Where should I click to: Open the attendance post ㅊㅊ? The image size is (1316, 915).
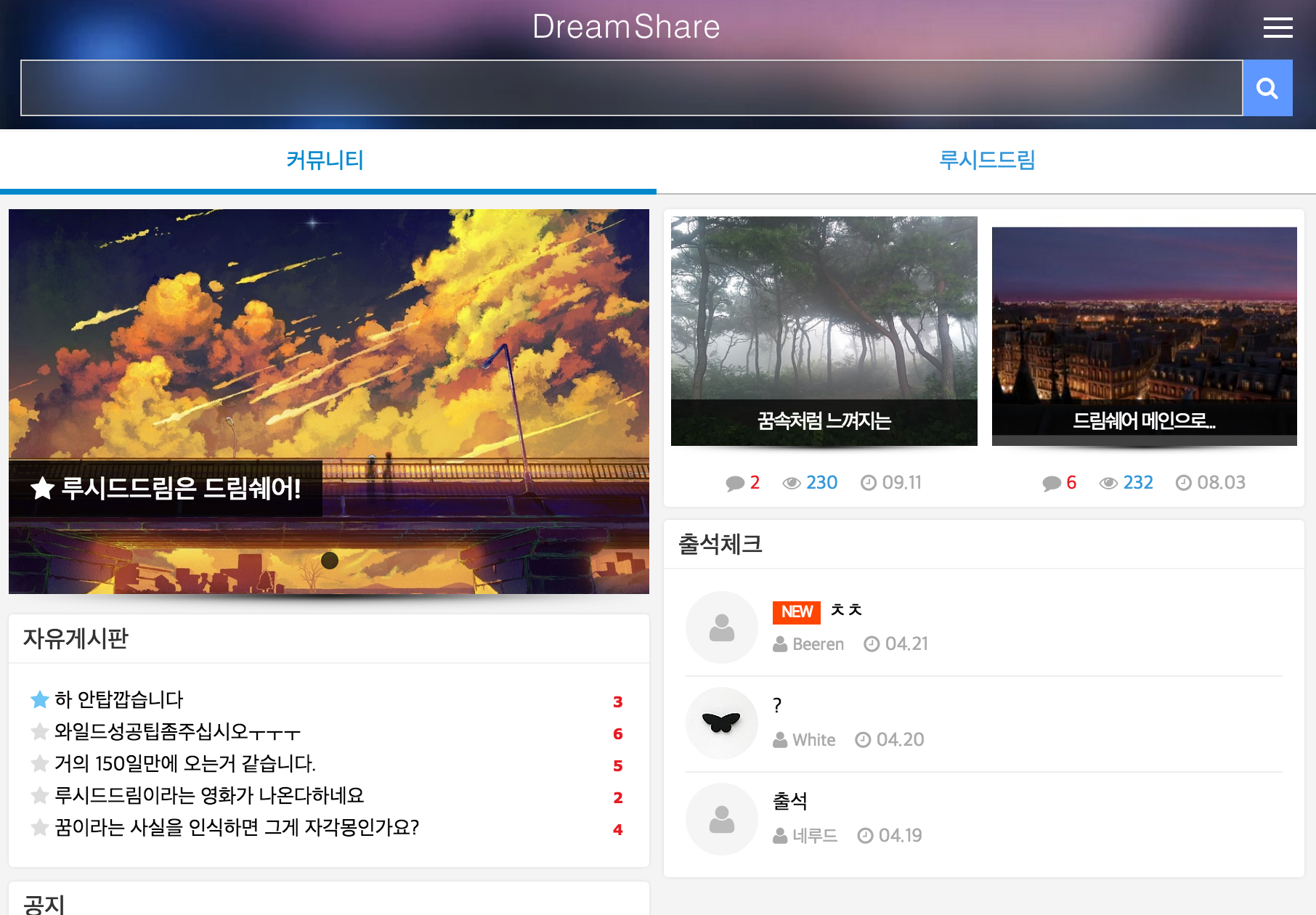(846, 610)
